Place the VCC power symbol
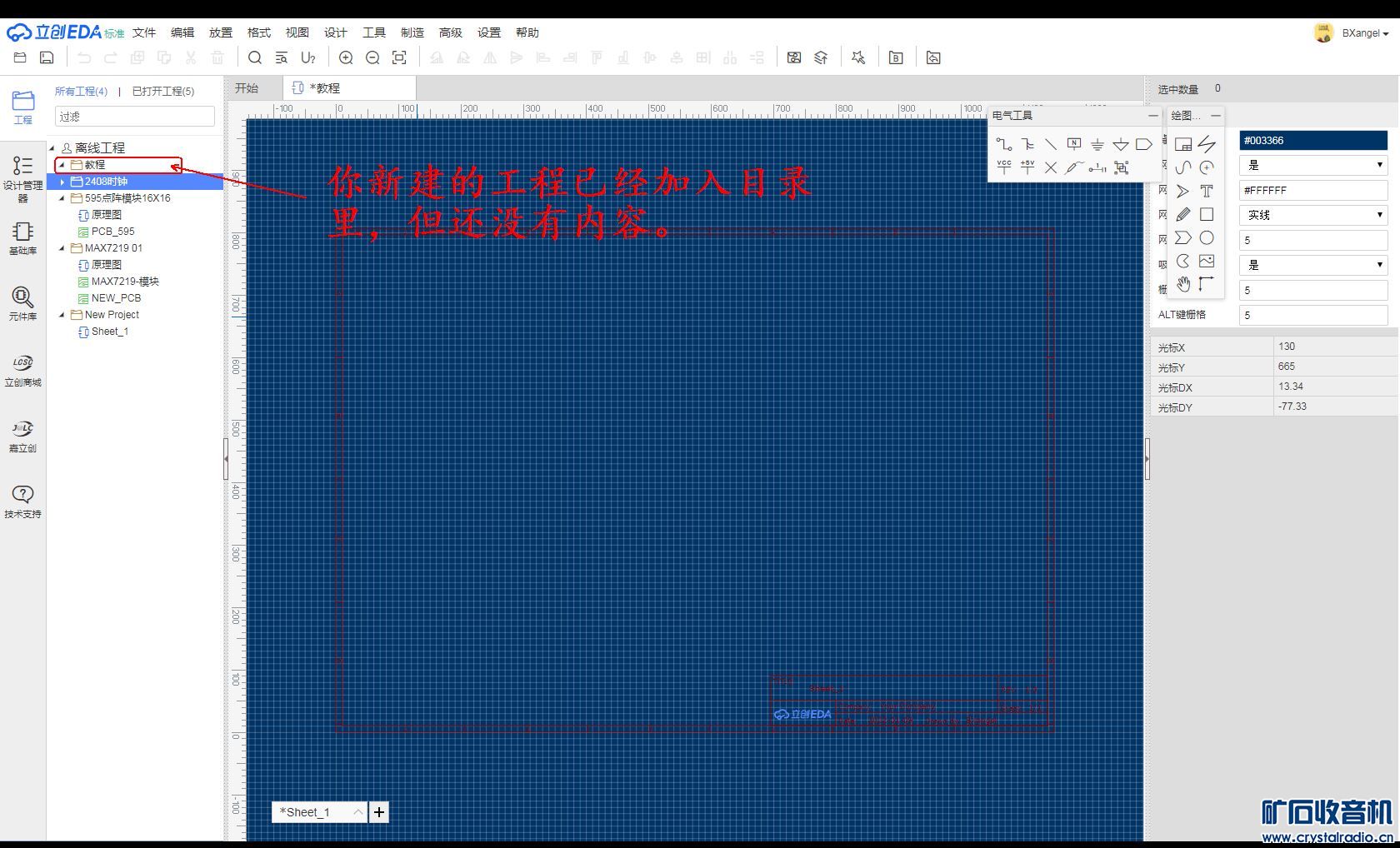The image size is (1400, 848). [1004, 167]
